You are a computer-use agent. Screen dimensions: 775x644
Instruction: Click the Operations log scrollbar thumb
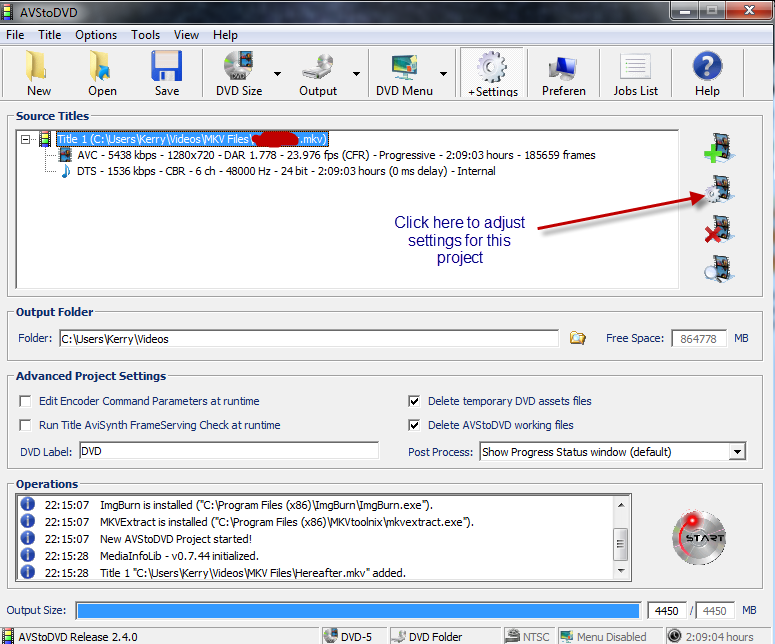point(621,544)
